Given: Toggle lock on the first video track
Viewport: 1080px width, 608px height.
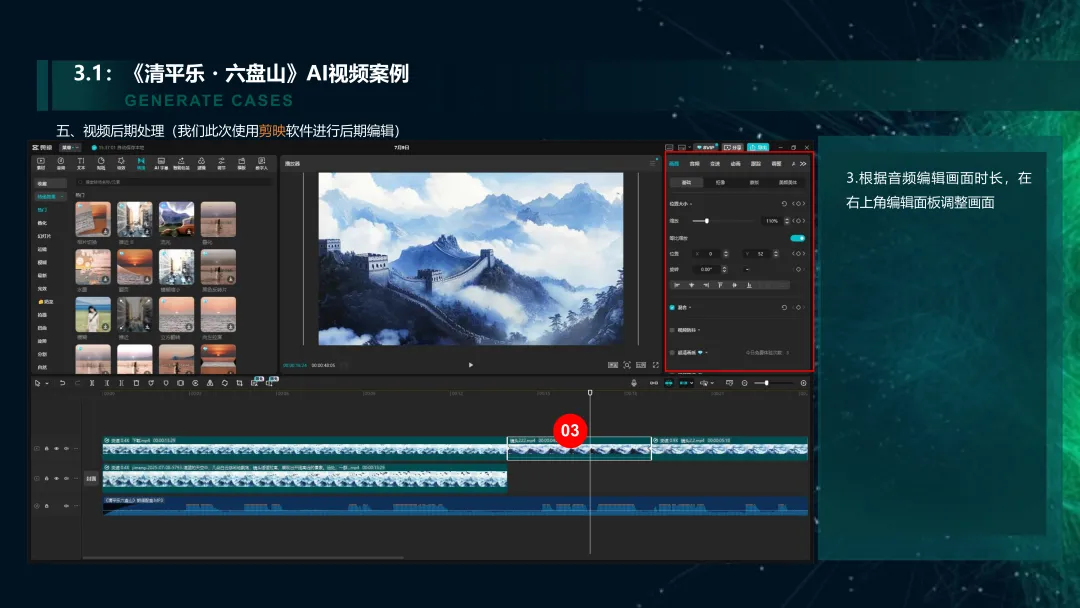Looking at the screenshot, I should point(47,448).
